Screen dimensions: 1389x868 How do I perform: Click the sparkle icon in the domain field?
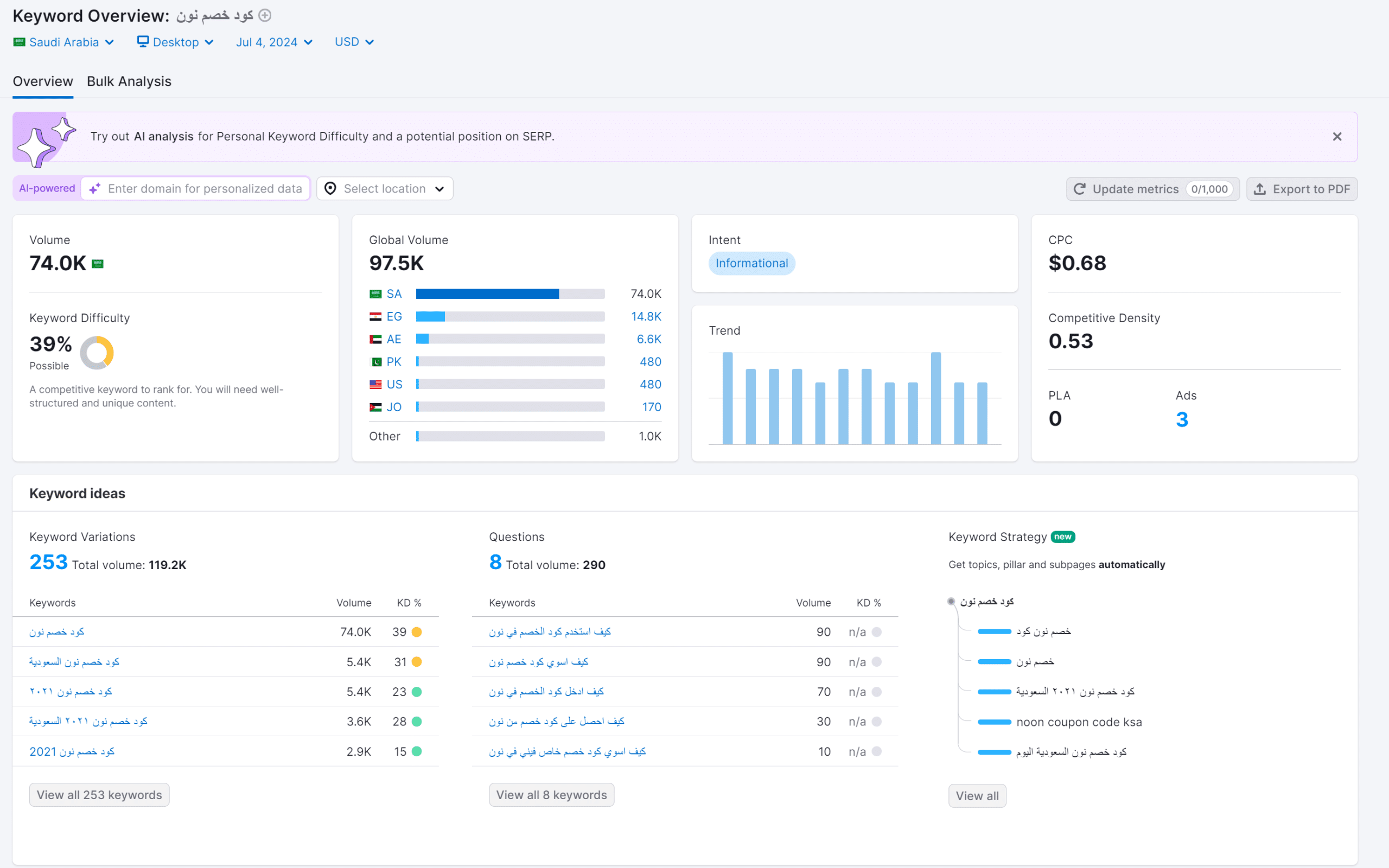pyautogui.click(x=95, y=188)
